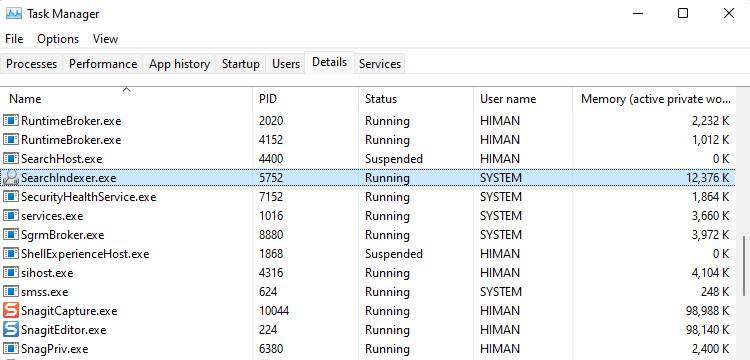Click the ShellExperienceHost.exe process icon
This screenshot has height=360, width=750.
point(11,254)
